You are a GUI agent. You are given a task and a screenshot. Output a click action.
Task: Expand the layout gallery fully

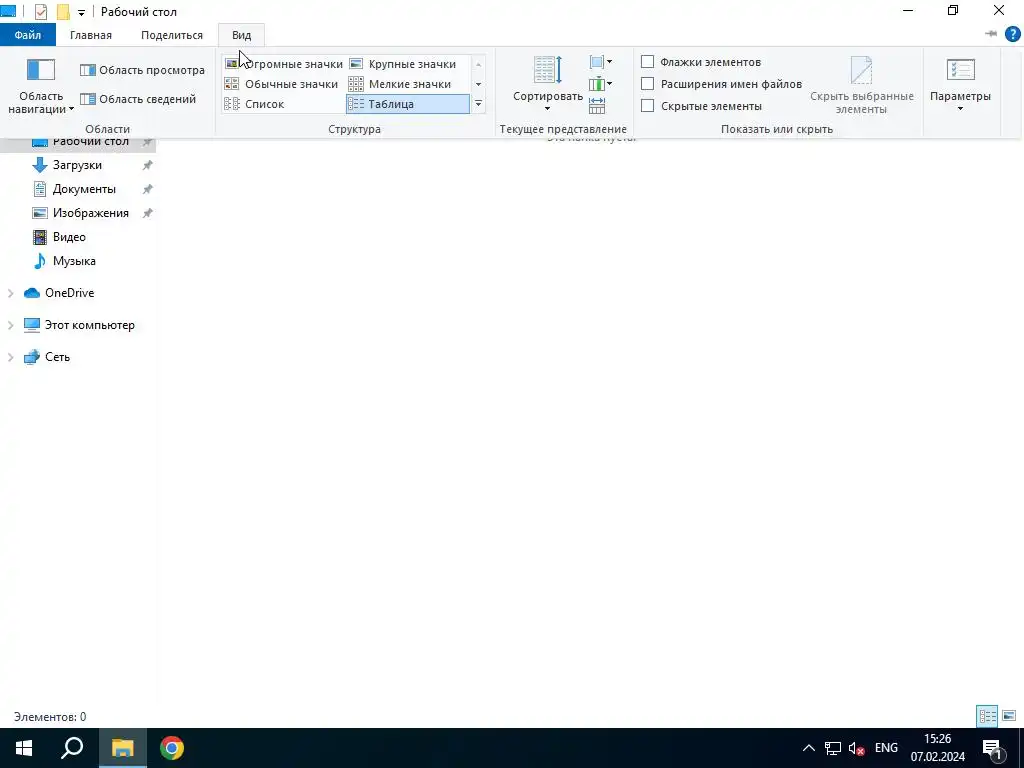[479, 104]
